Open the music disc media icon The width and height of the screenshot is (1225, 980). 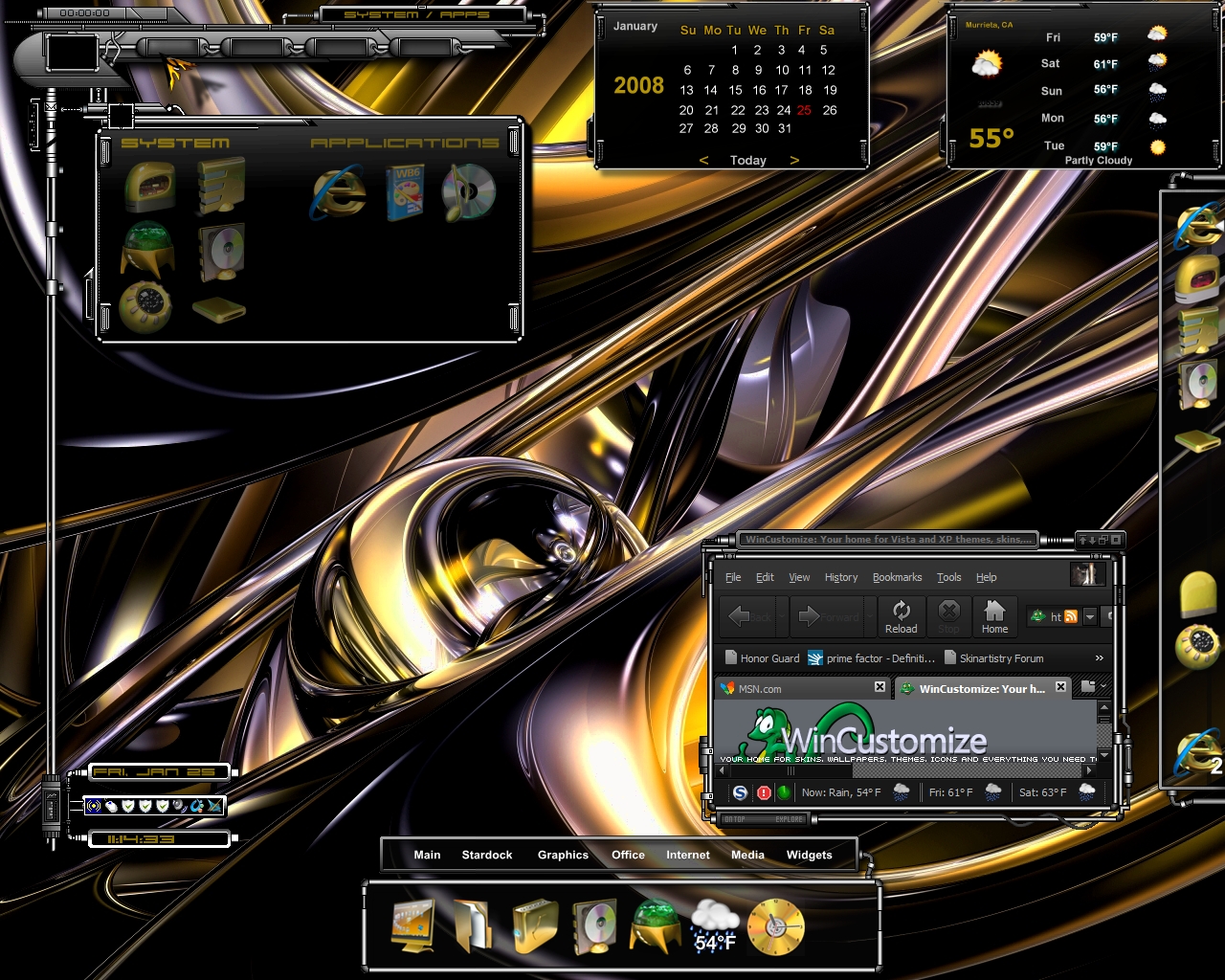click(468, 191)
